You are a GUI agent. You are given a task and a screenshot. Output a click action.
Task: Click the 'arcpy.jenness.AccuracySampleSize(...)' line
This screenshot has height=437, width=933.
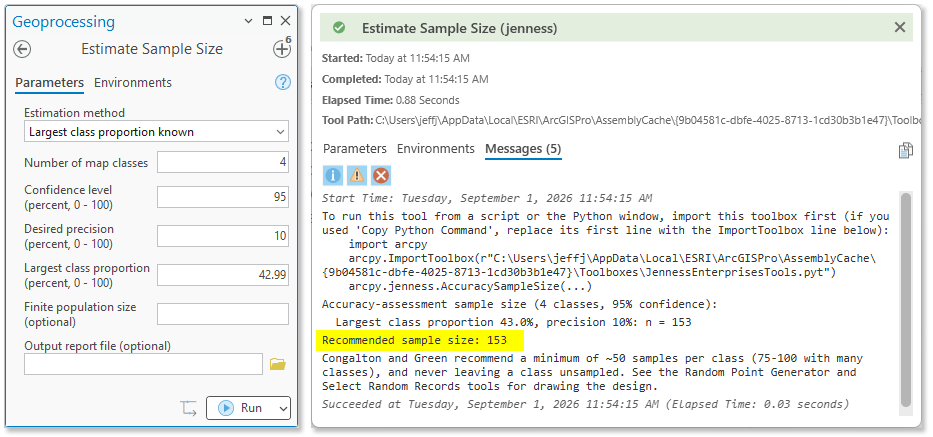click(469, 286)
